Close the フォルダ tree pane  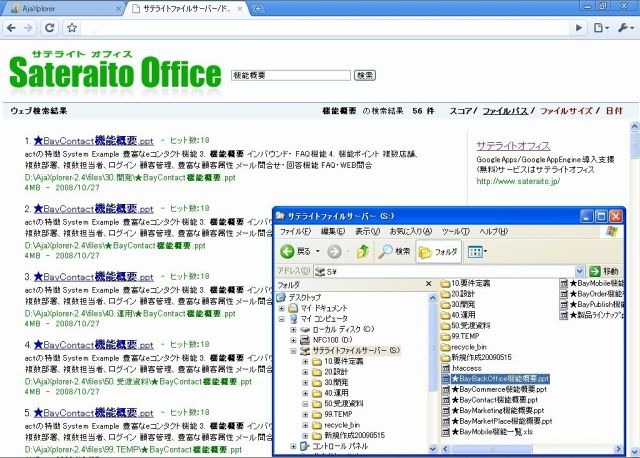[x=429, y=284]
